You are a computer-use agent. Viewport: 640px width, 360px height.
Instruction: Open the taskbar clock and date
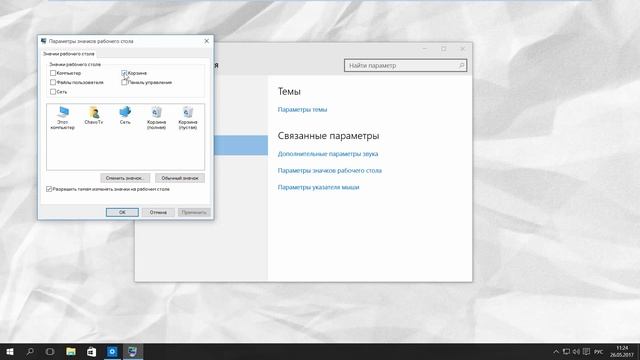tap(622, 351)
